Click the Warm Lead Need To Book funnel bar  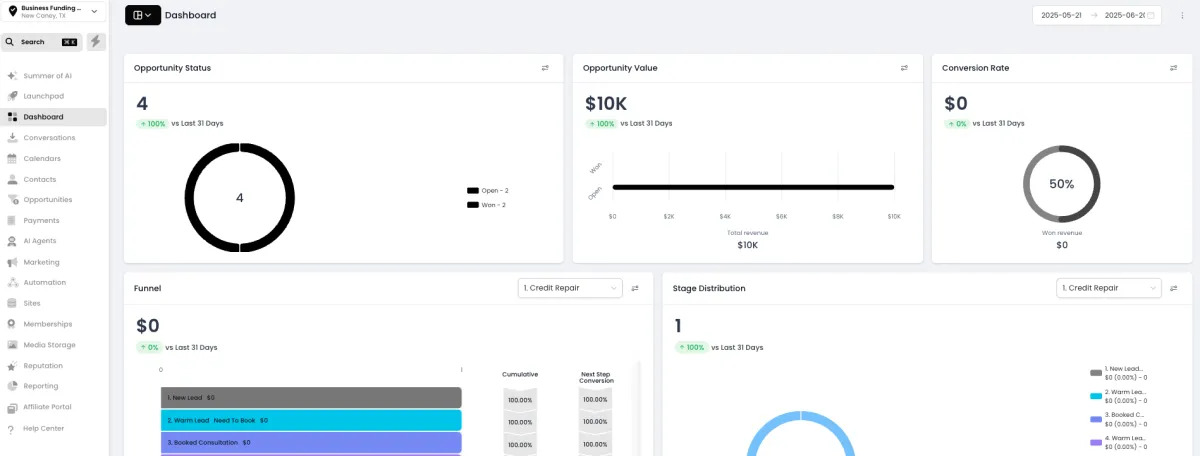coord(311,420)
